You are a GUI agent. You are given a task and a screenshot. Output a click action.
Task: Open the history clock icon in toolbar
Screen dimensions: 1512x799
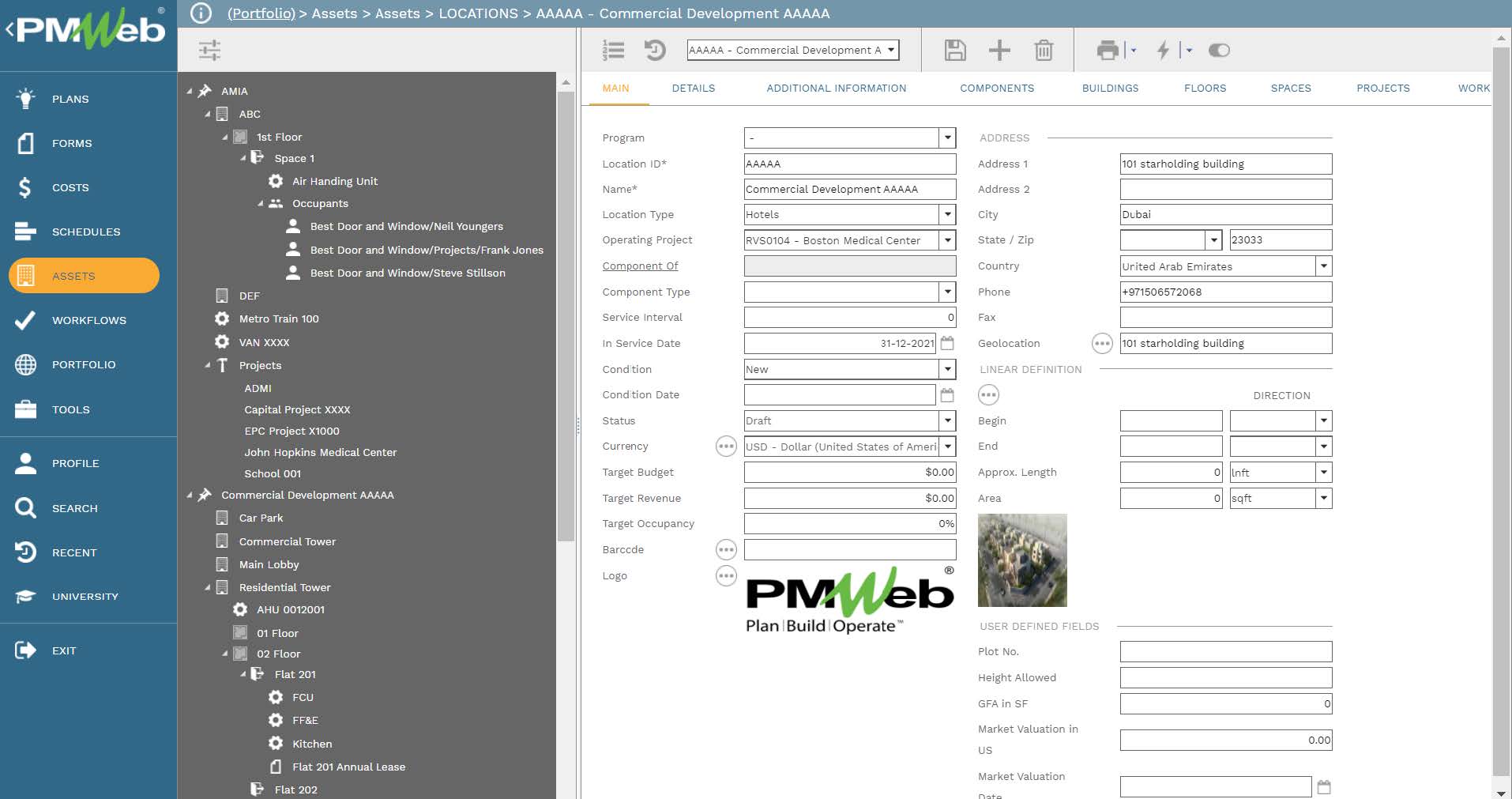point(655,51)
